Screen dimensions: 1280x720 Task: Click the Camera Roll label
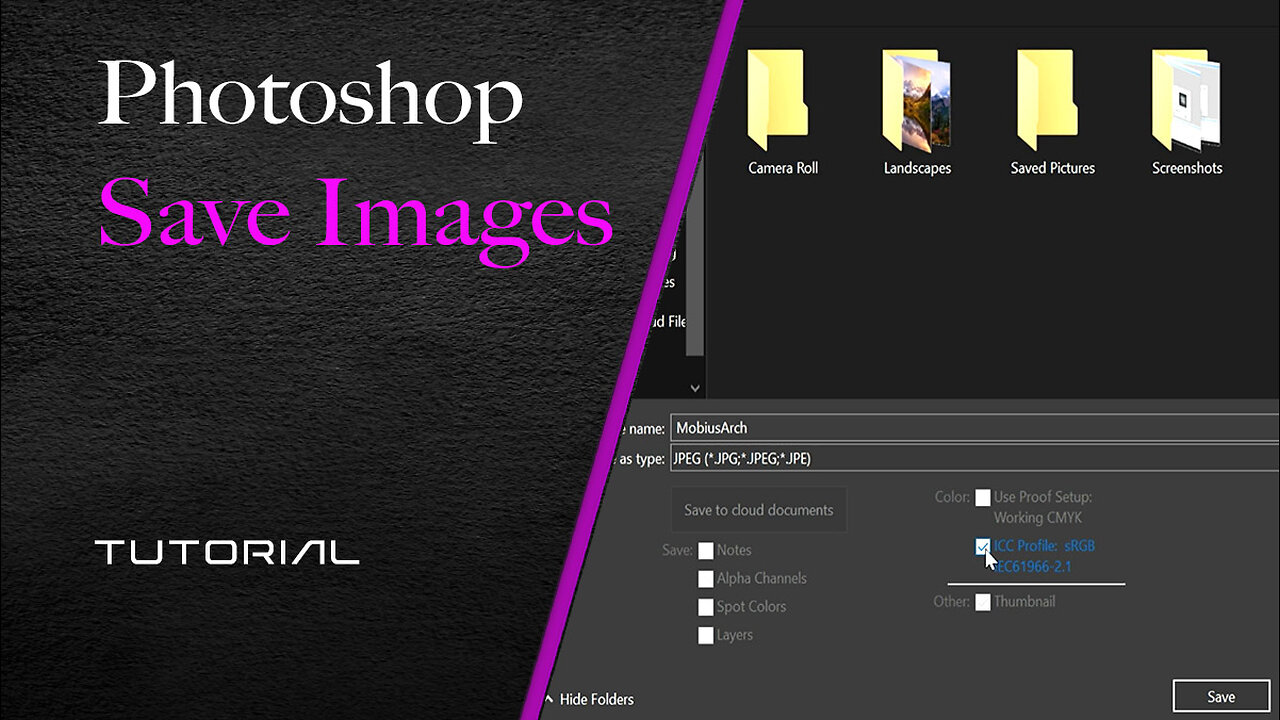783,168
